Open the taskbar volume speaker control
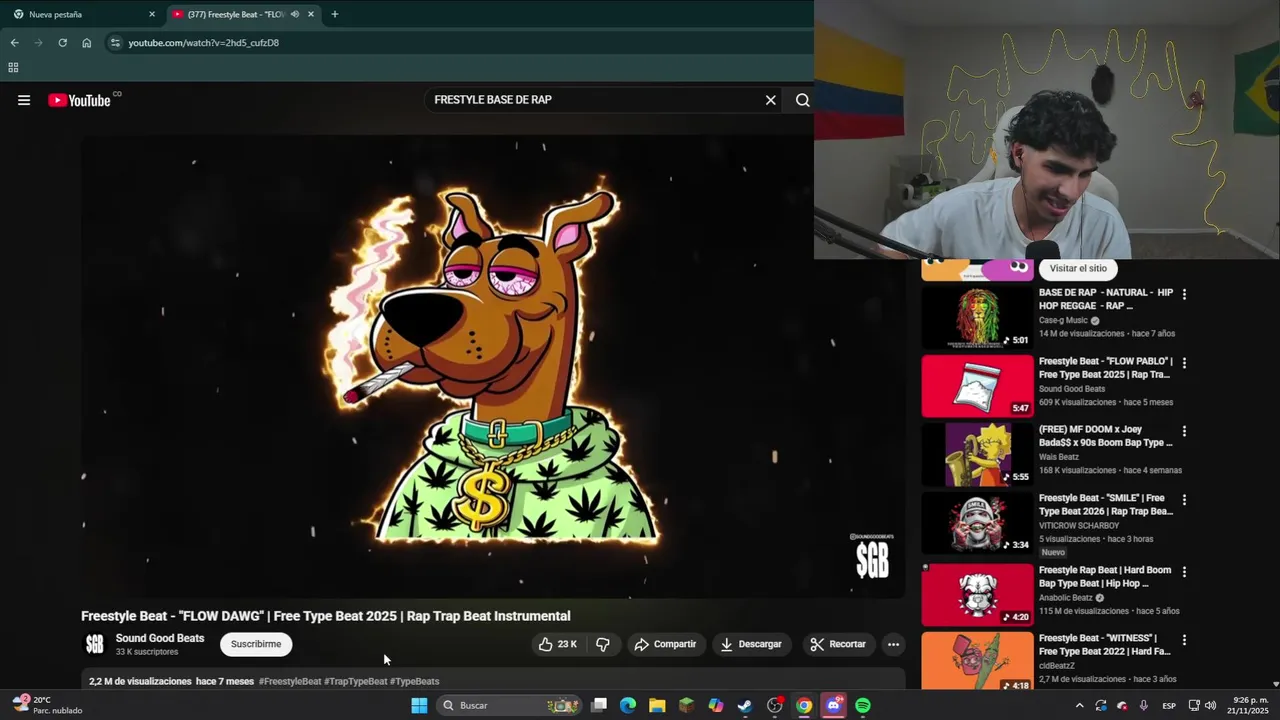 click(1211, 706)
